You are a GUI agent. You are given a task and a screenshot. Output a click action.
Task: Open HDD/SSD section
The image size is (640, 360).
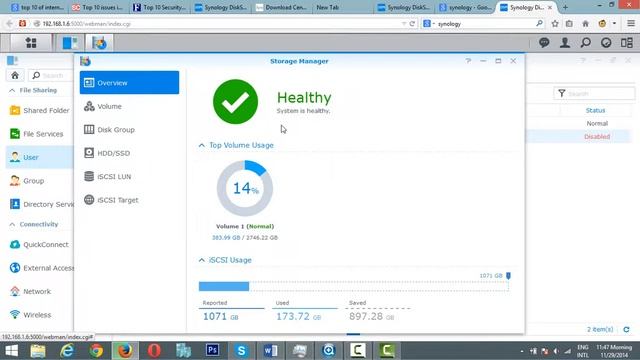pyautogui.click(x=129, y=153)
